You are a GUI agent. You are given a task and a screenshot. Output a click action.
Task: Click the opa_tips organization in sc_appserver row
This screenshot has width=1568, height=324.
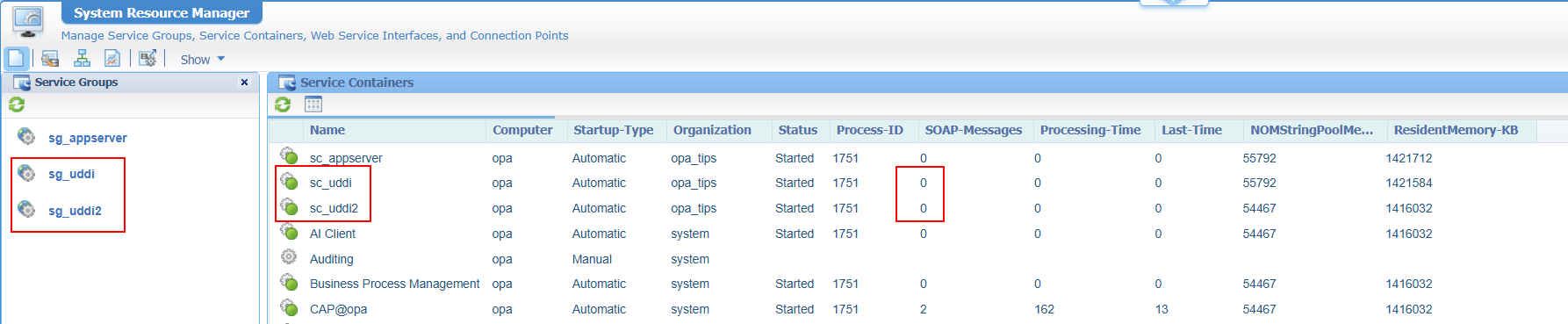click(694, 158)
